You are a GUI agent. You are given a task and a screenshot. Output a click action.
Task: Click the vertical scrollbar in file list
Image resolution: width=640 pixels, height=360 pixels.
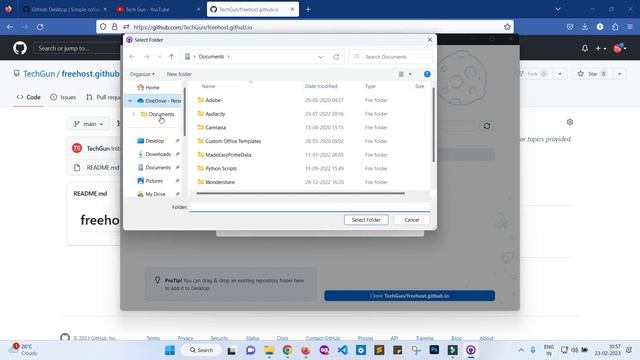pos(433,124)
